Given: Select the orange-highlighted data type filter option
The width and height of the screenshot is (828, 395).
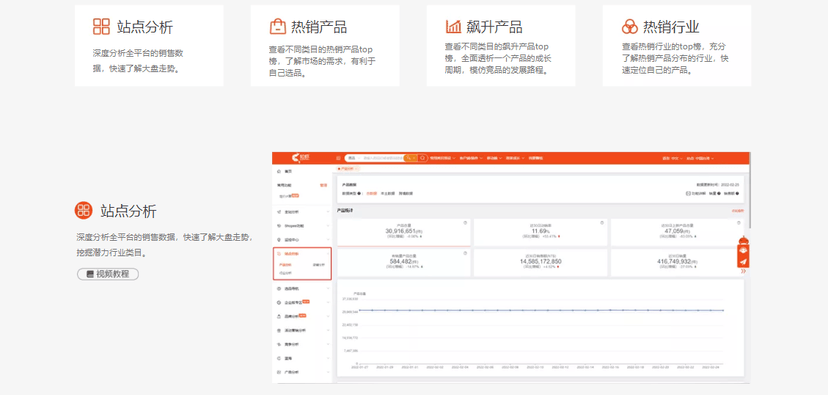Looking at the screenshot, I should (x=372, y=193).
